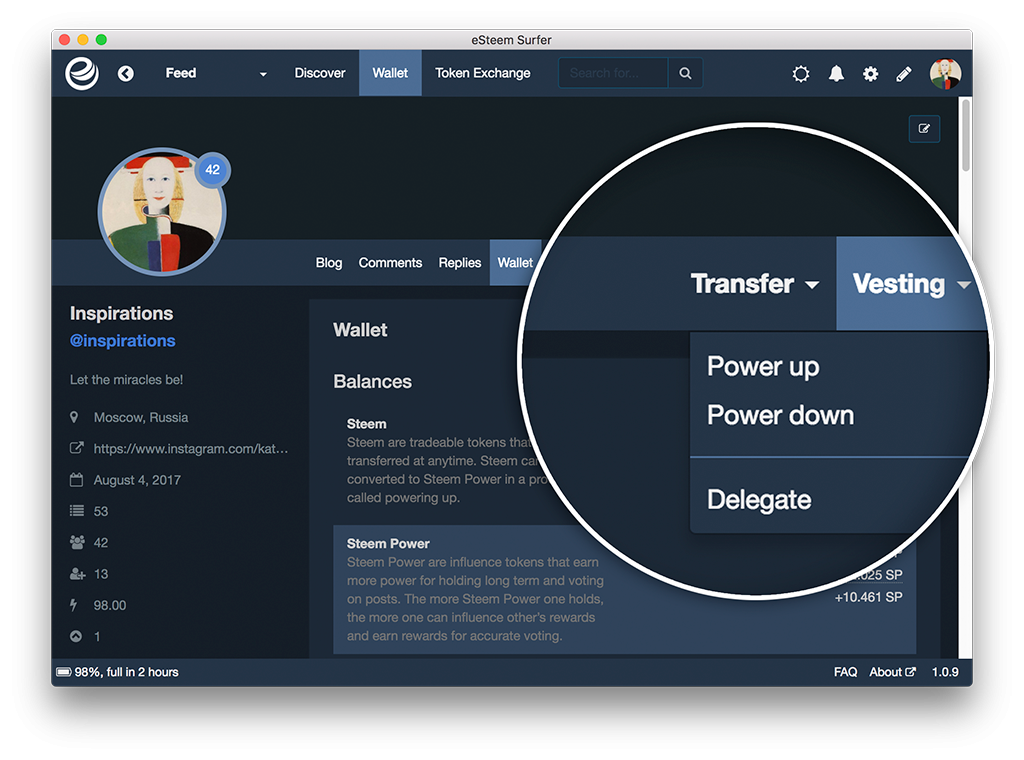Image resolution: width=1024 pixels, height=760 pixels.
Task: Click the voting power bolt icon
Action: coord(74,605)
